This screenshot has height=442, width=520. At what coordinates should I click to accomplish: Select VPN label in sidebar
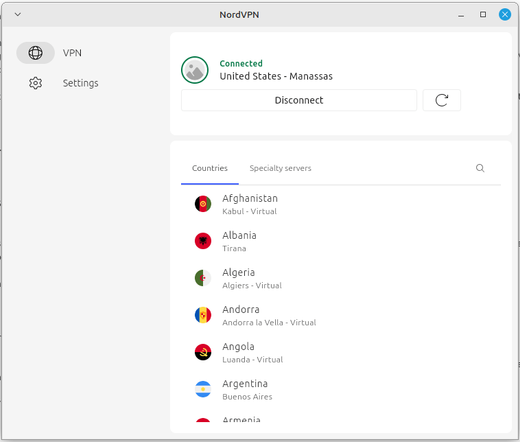point(72,53)
